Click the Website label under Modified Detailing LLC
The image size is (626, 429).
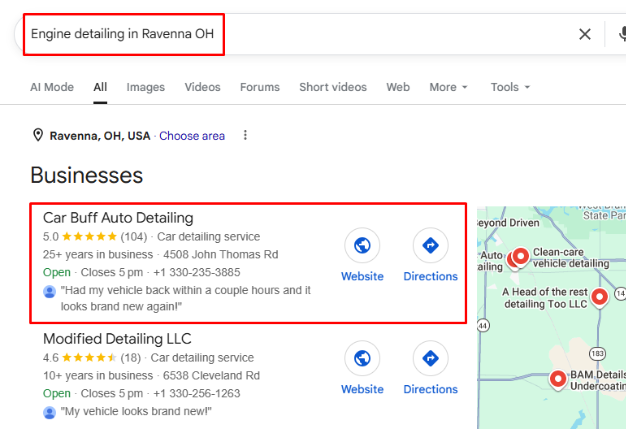click(x=362, y=389)
